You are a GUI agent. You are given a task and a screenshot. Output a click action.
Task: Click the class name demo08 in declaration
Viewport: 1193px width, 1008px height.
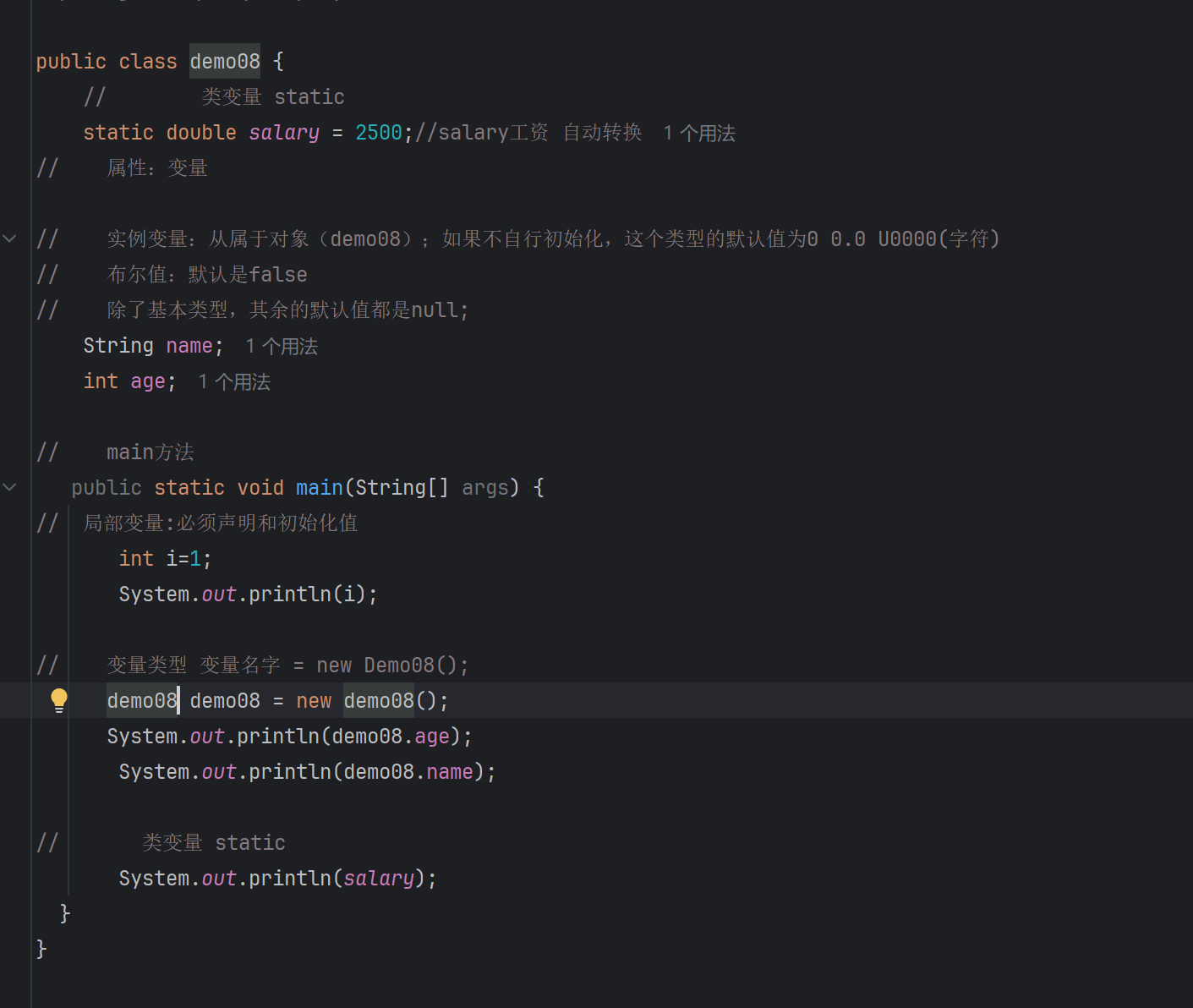pyautogui.click(x=225, y=61)
